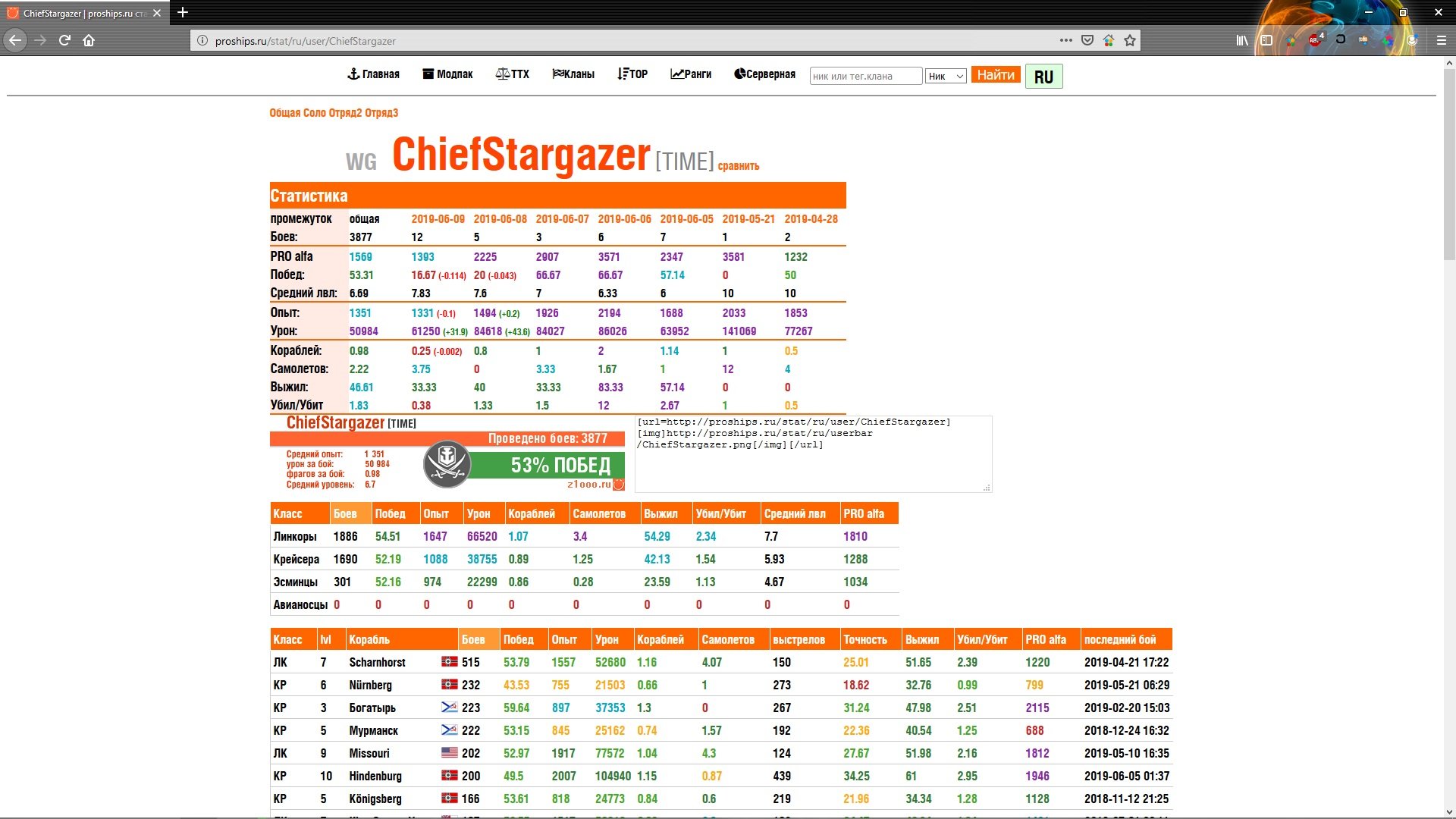Open page actions three-dot menu
The height and width of the screenshot is (819, 1456).
click(x=1065, y=40)
